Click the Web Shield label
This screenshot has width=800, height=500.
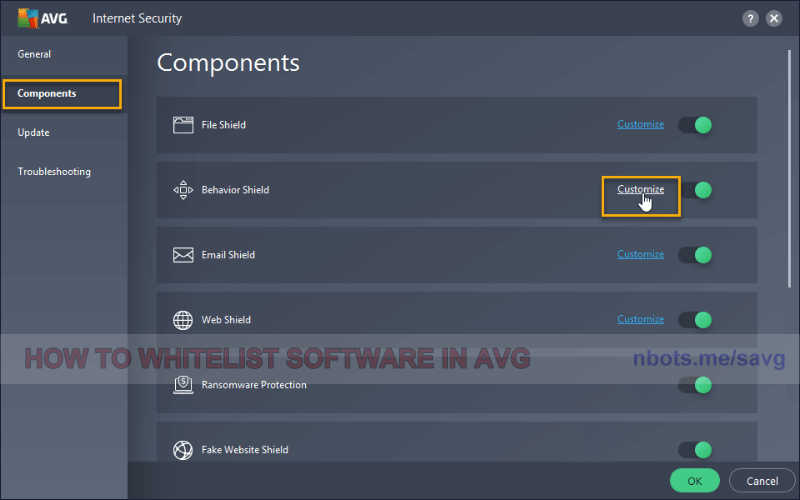pyautogui.click(x=226, y=320)
